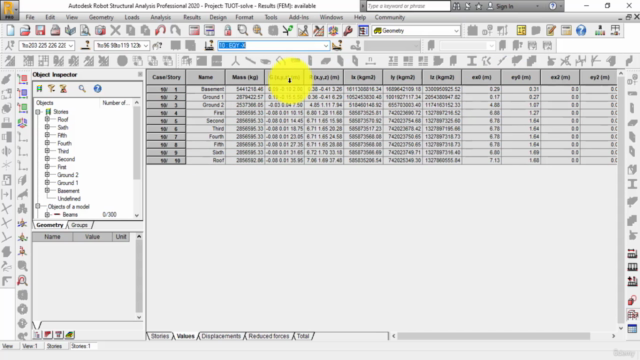Open the File menu
Image resolution: width=640 pixels, height=360 pixels.
point(30,17)
